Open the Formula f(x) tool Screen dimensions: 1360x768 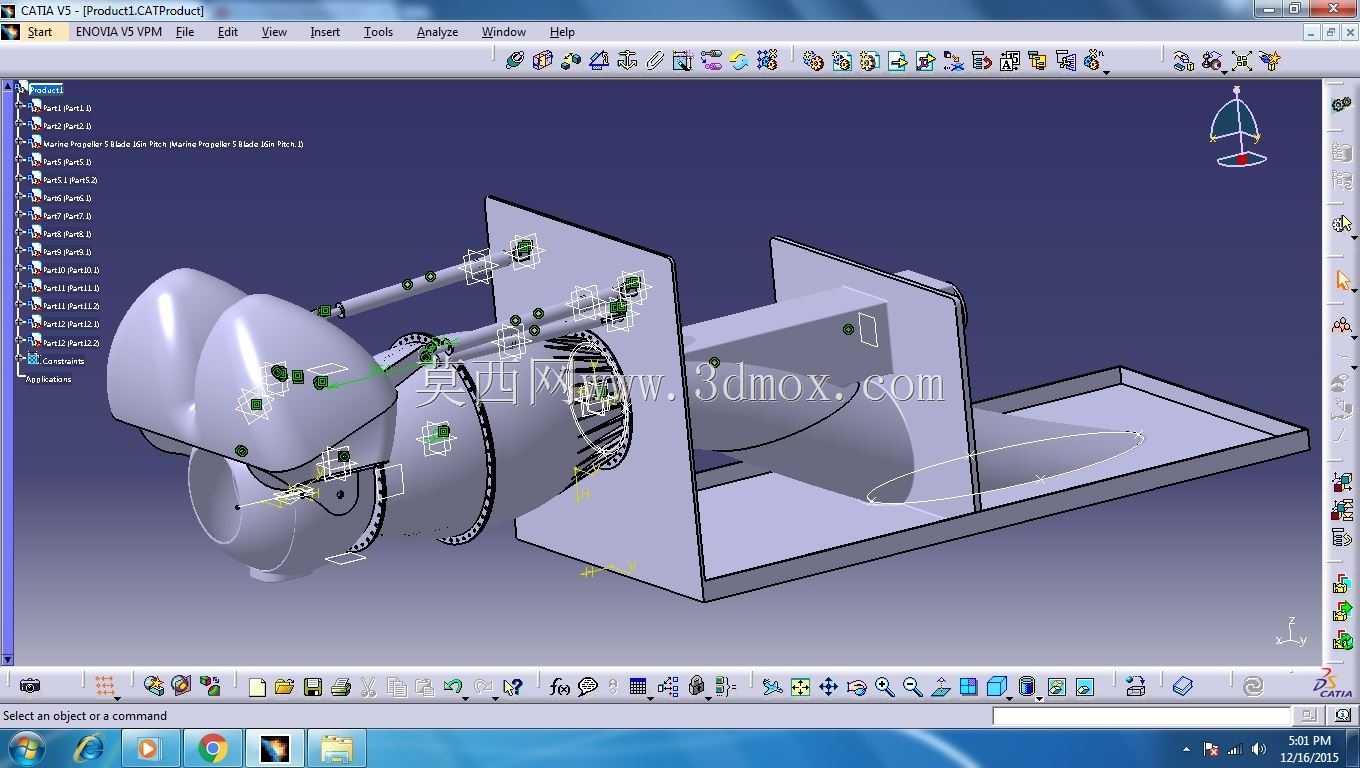point(560,687)
